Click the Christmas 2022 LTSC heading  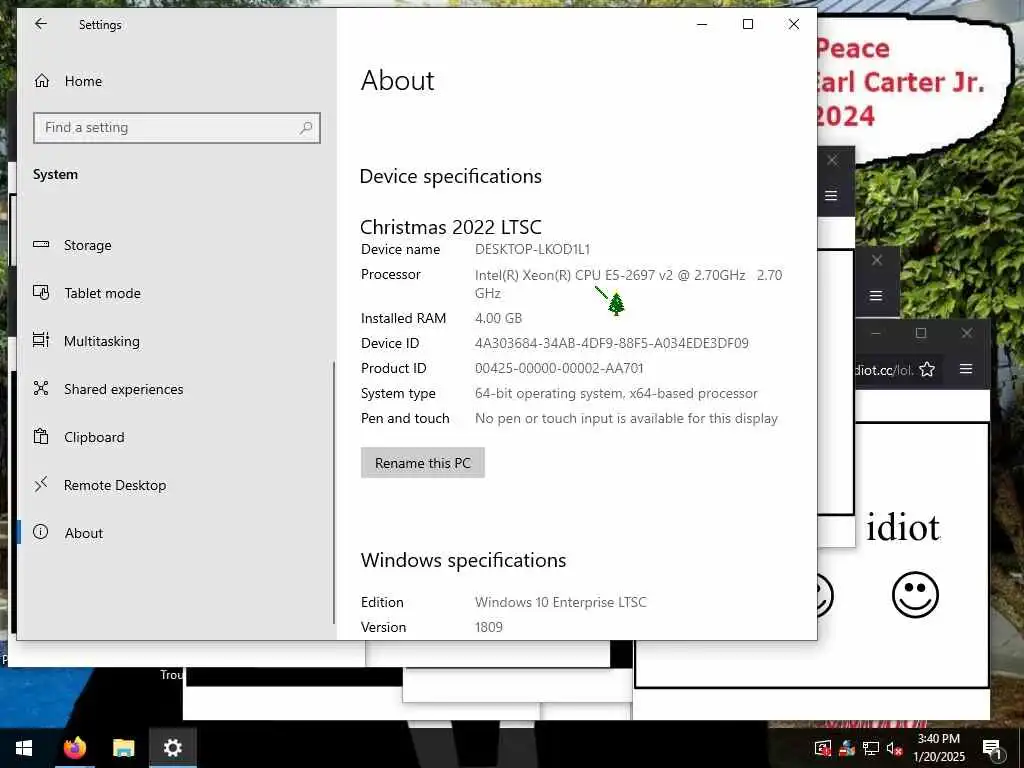[451, 227]
